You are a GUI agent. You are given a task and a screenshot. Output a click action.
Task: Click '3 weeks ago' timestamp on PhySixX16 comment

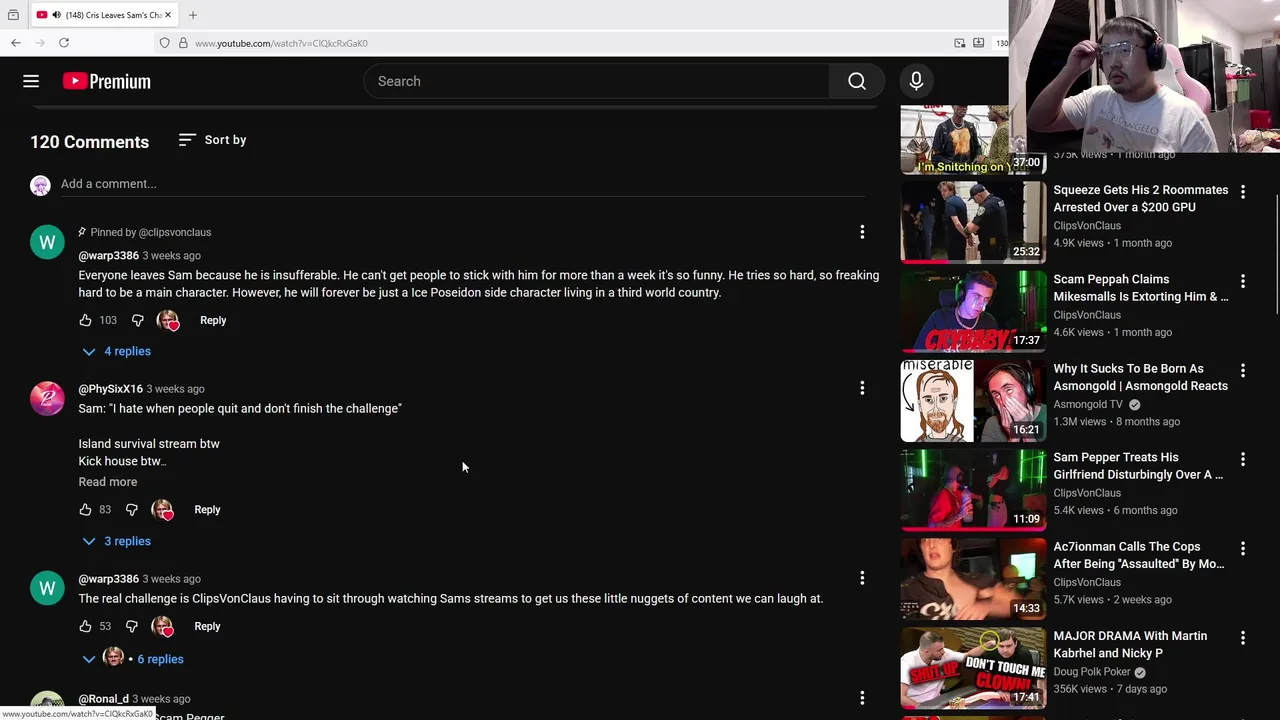[x=175, y=389]
